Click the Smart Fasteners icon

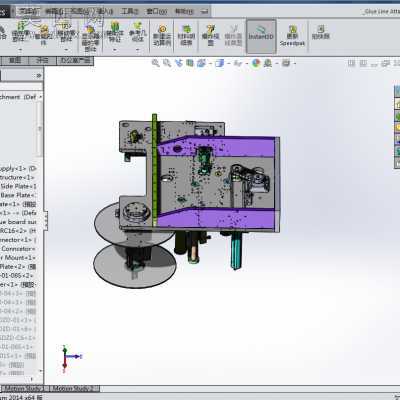(44, 35)
